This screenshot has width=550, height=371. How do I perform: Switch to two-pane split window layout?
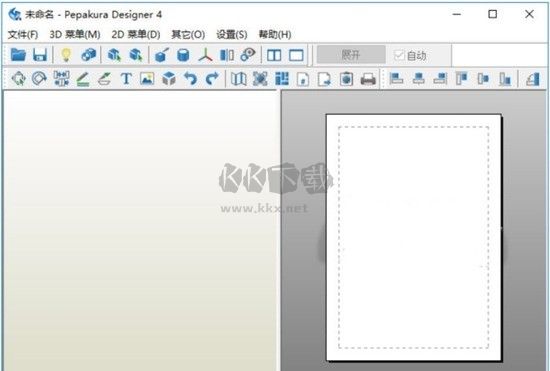click(x=274, y=55)
